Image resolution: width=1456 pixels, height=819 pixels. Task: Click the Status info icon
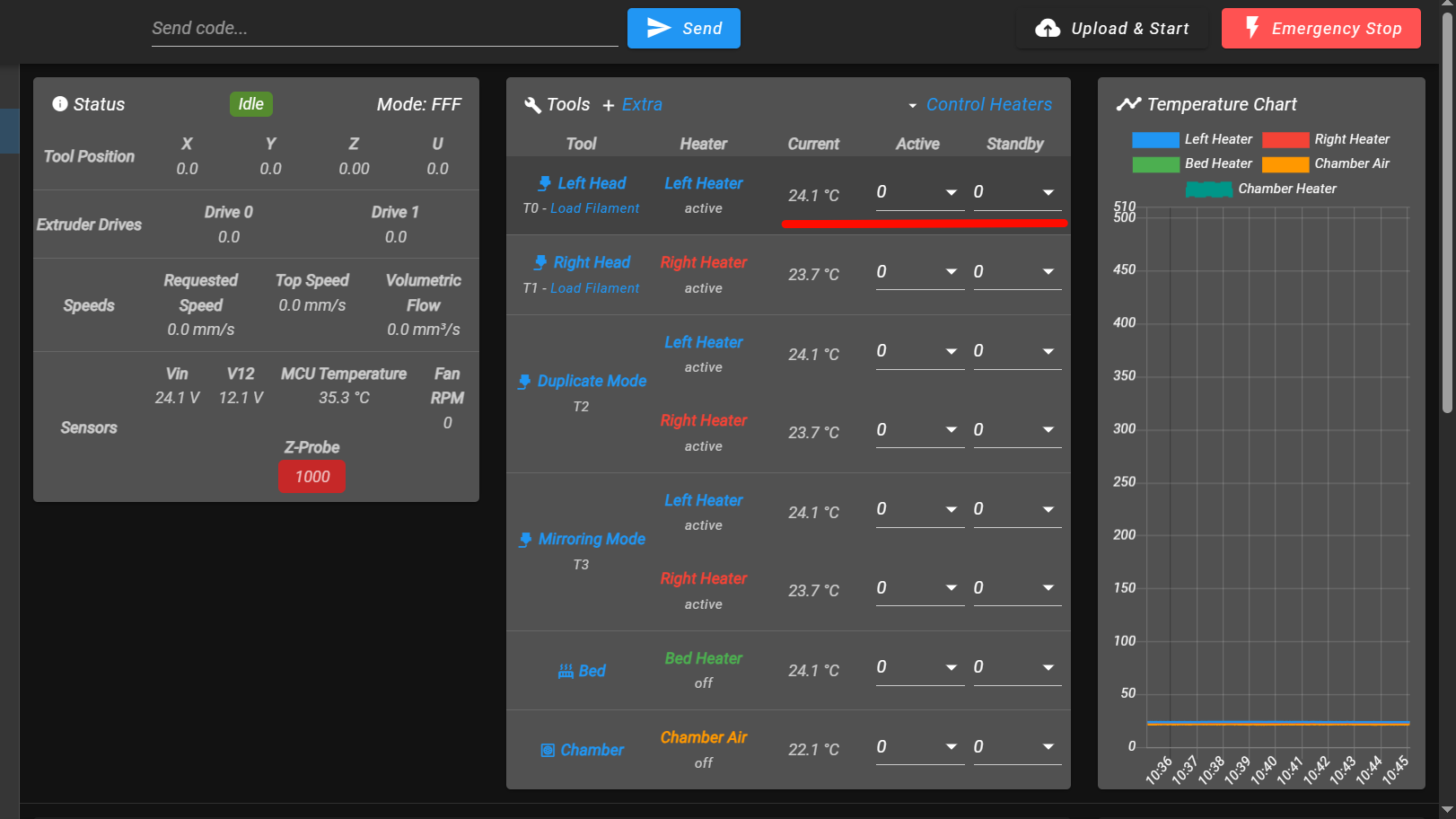pos(60,104)
